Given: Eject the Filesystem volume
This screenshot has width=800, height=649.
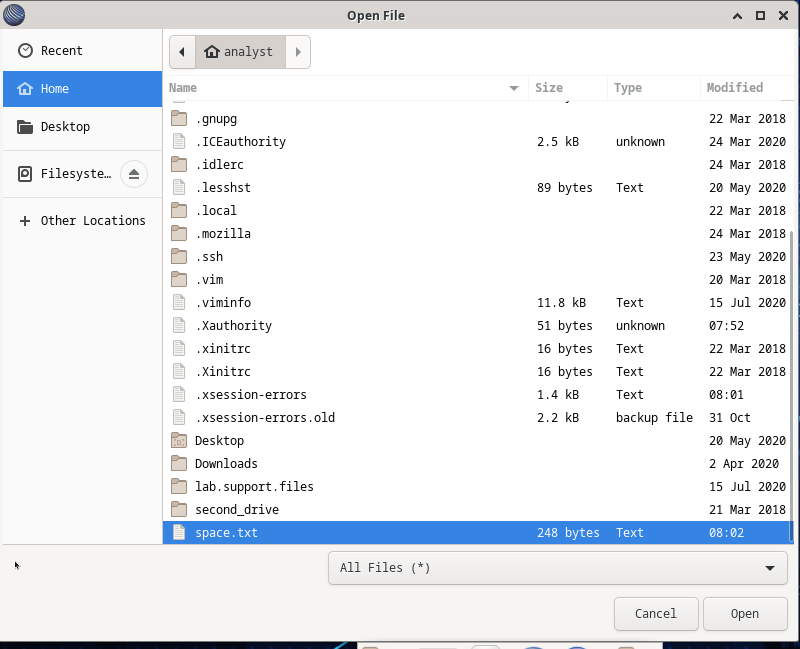Looking at the screenshot, I should [134, 174].
